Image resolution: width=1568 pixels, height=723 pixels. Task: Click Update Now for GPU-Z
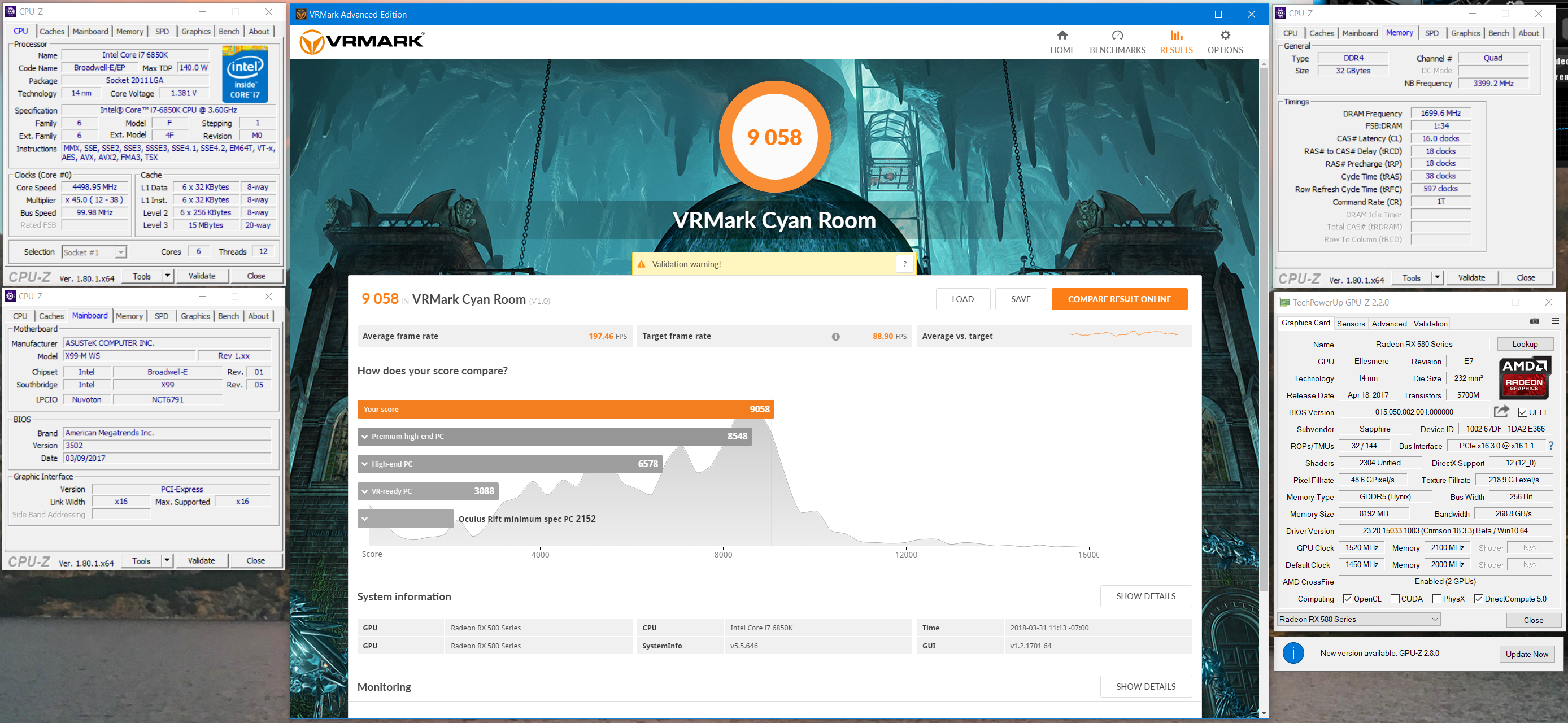[1527, 654]
